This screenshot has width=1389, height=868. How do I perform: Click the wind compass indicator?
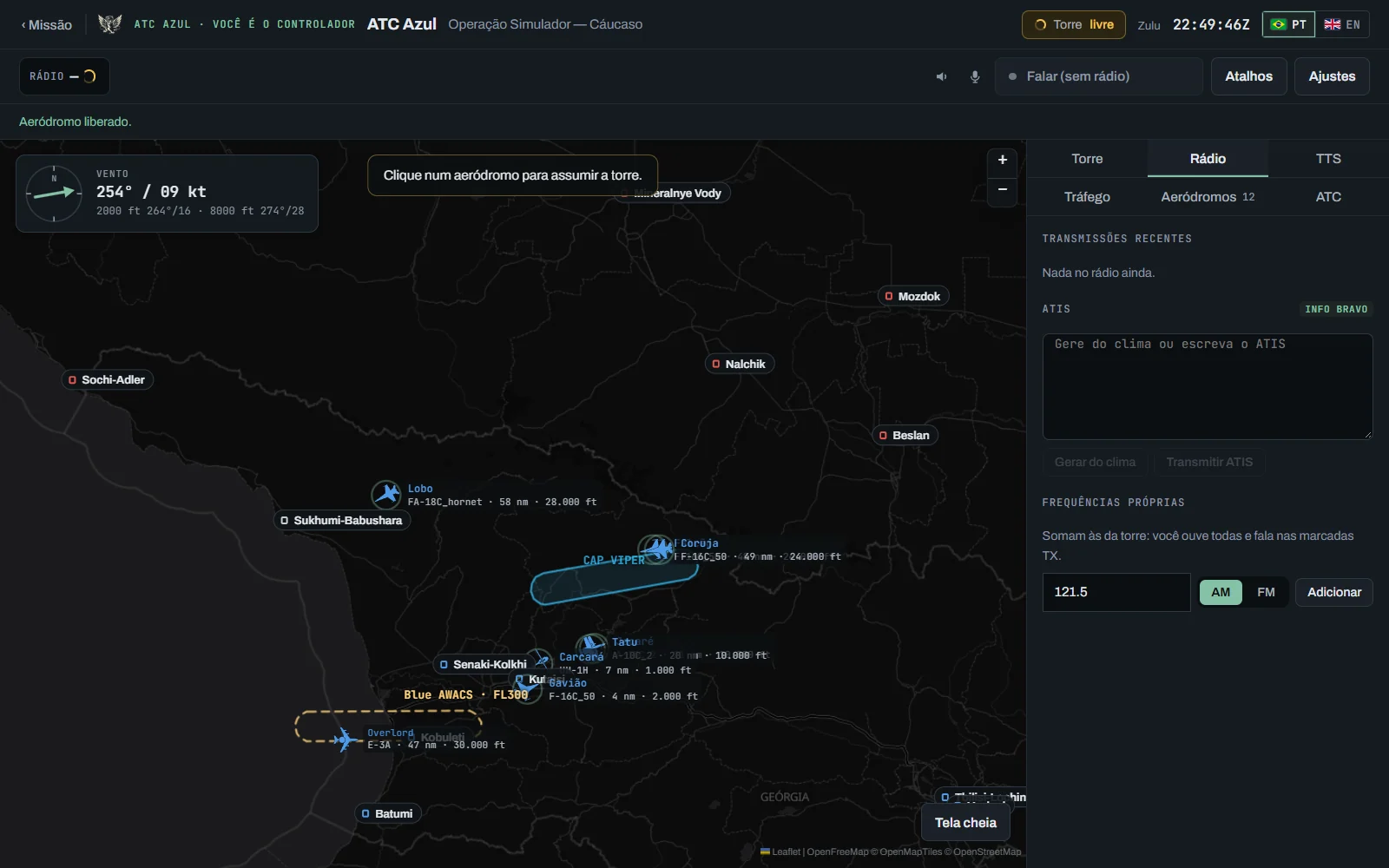[x=54, y=194]
